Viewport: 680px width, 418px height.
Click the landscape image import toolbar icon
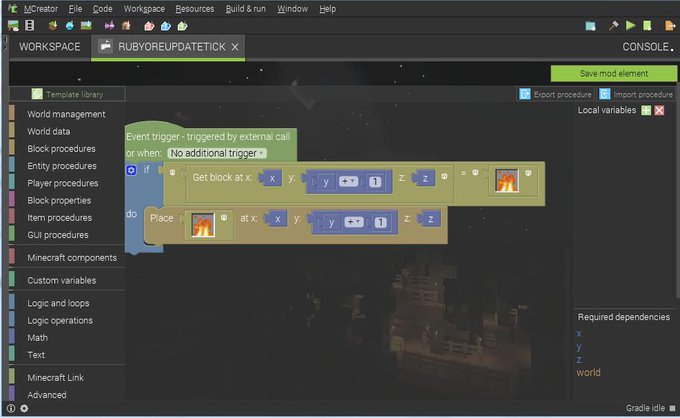[86, 26]
